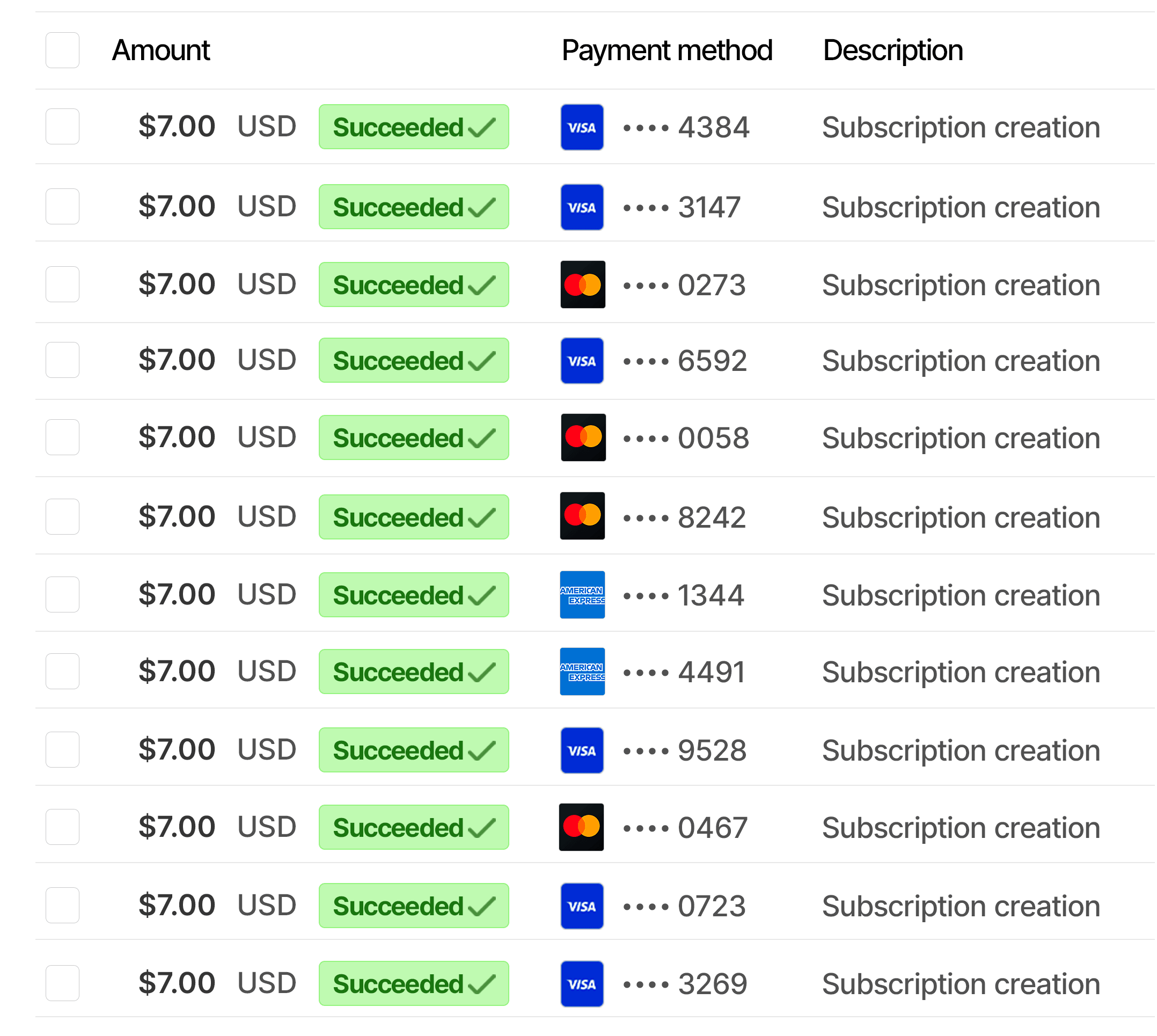Click the Description column header
1157x1036 pixels.
[x=892, y=50]
